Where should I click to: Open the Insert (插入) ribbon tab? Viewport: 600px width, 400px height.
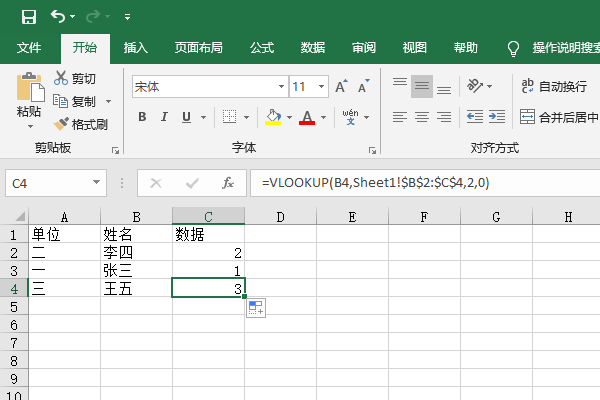click(x=136, y=47)
